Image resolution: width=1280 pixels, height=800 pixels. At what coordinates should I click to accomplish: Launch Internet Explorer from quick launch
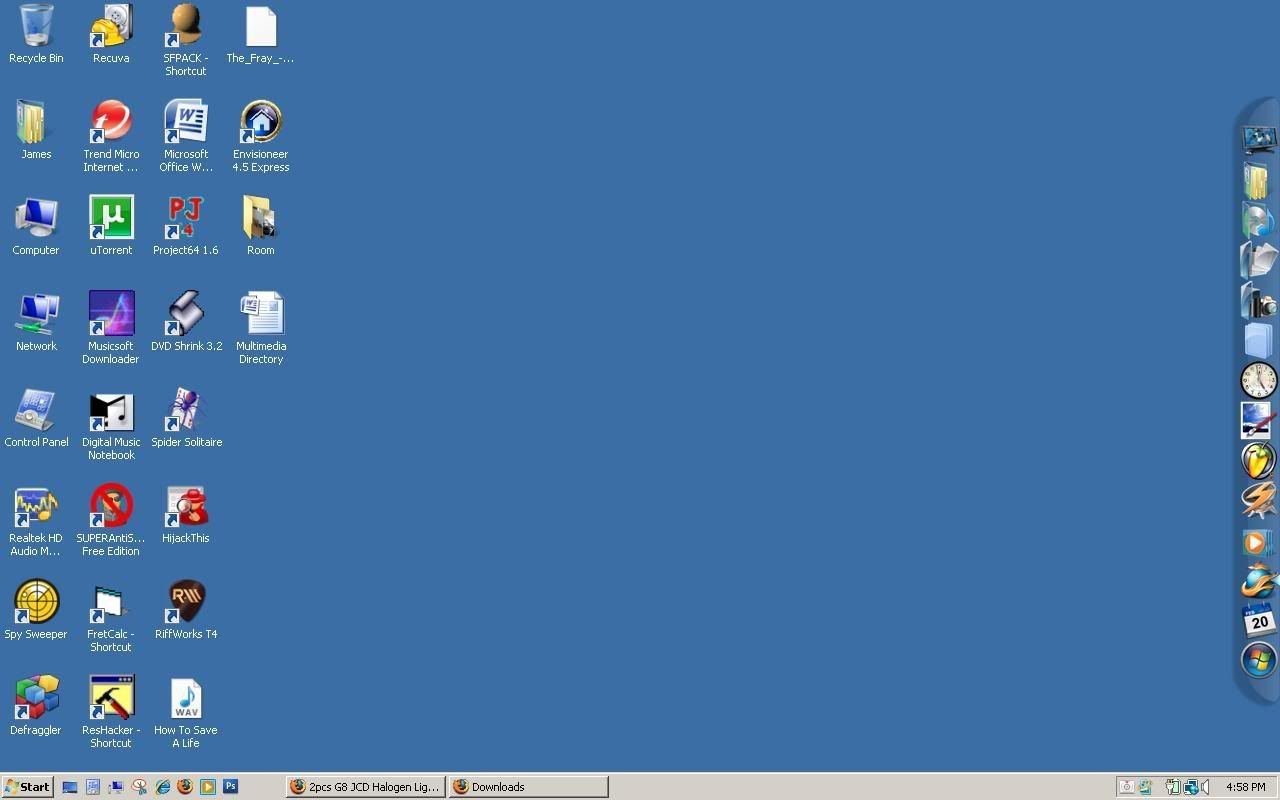pyautogui.click(x=162, y=787)
